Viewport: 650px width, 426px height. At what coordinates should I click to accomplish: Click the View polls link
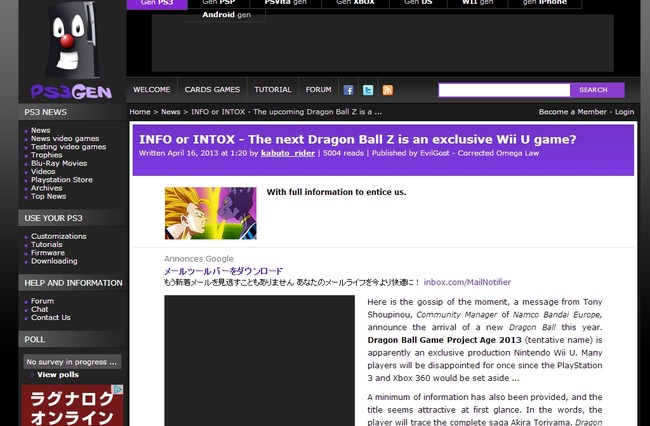tap(58, 375)
